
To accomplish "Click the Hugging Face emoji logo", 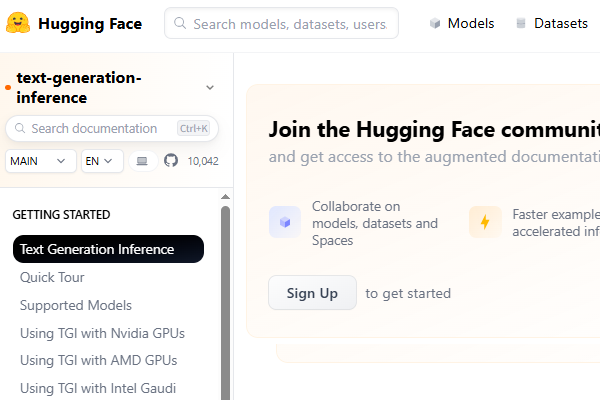I will point(18,23).
